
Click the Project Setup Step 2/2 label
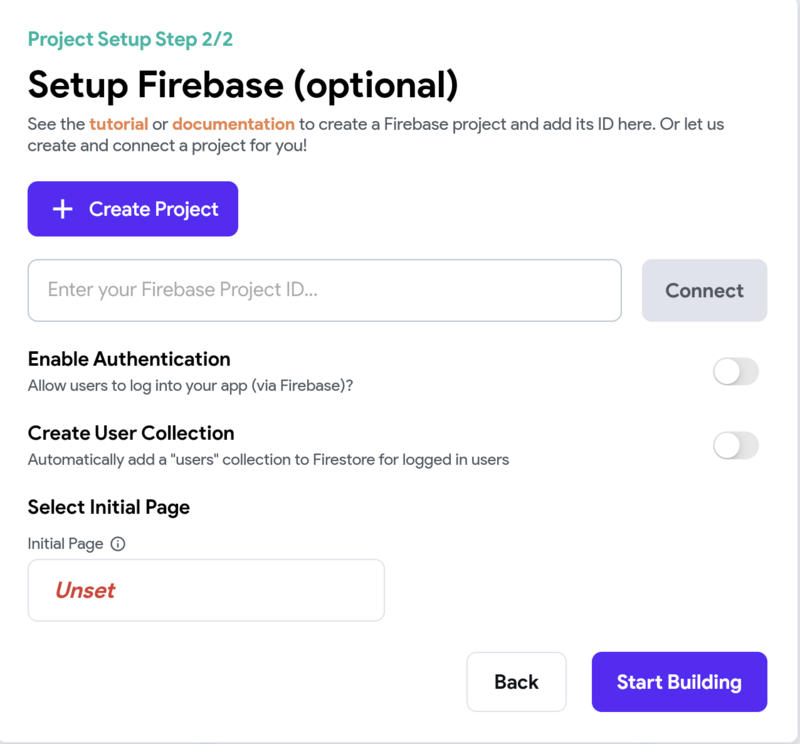click(x=130, y=40)
